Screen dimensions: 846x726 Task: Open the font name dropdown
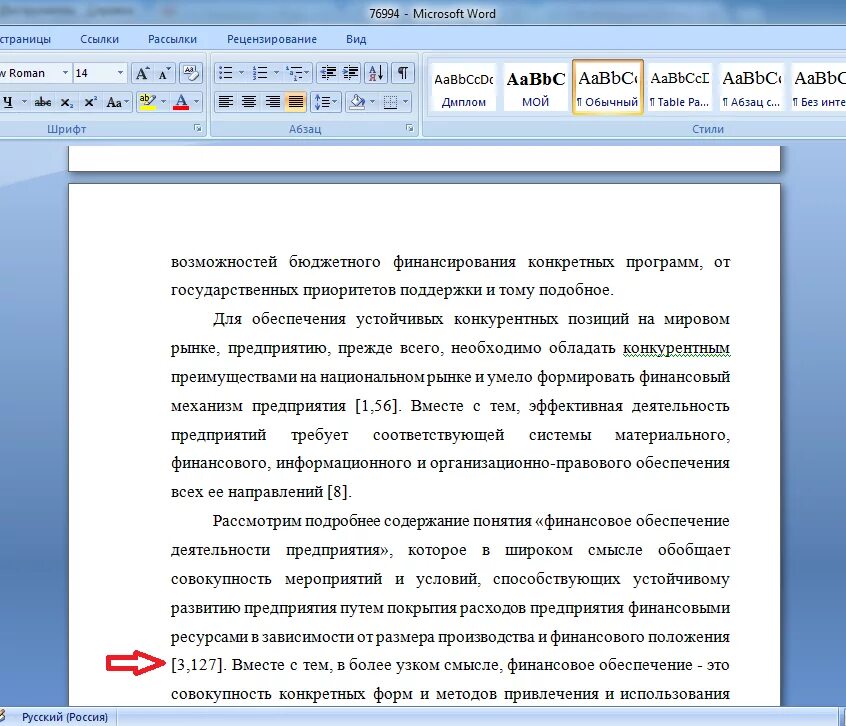[65, 73]
